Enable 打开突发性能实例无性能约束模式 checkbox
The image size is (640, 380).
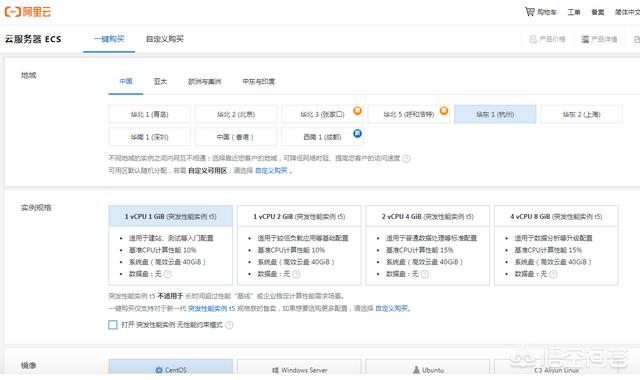(x=113, y=325)
